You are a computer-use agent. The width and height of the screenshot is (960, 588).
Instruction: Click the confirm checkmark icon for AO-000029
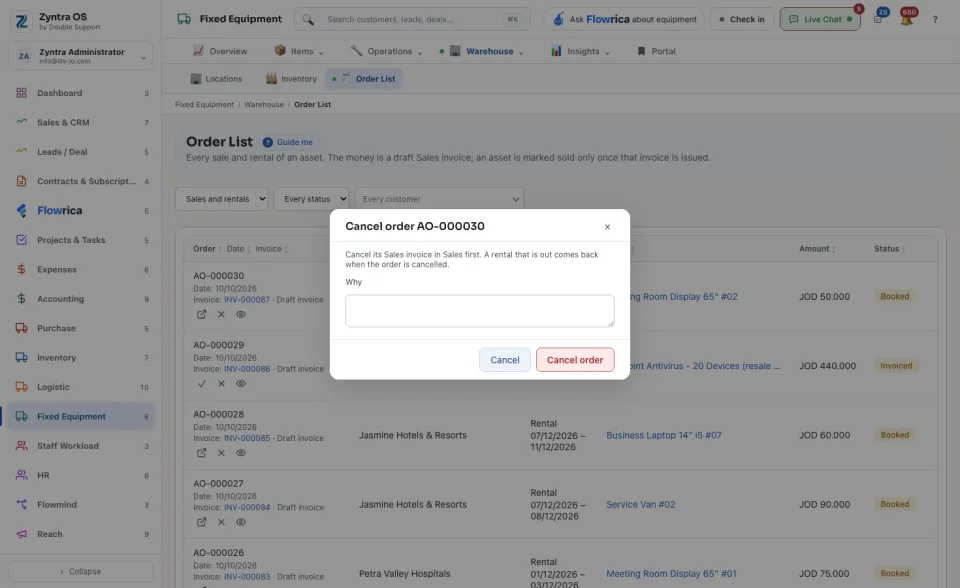(x=201, y=383)
